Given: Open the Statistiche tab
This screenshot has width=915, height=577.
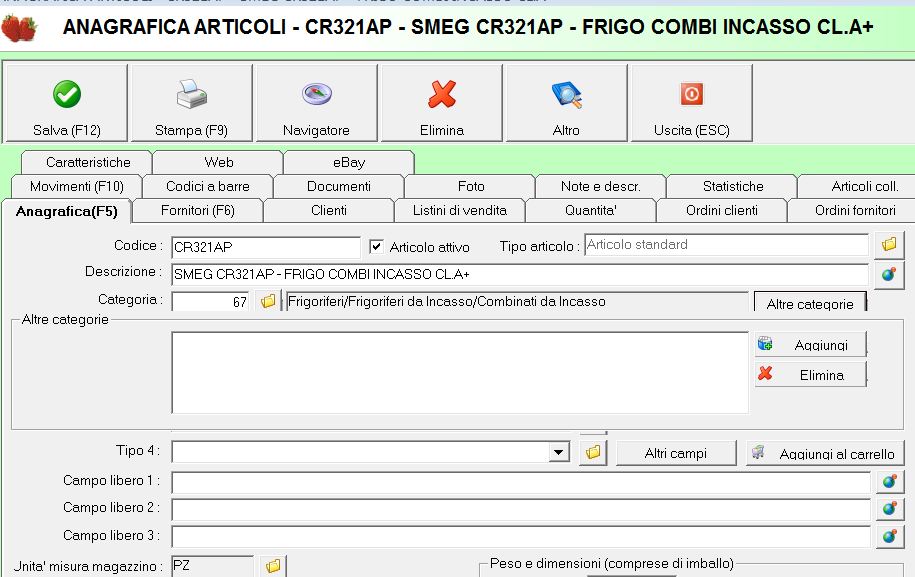Looking at the screenshot, I should click(732, 186).
